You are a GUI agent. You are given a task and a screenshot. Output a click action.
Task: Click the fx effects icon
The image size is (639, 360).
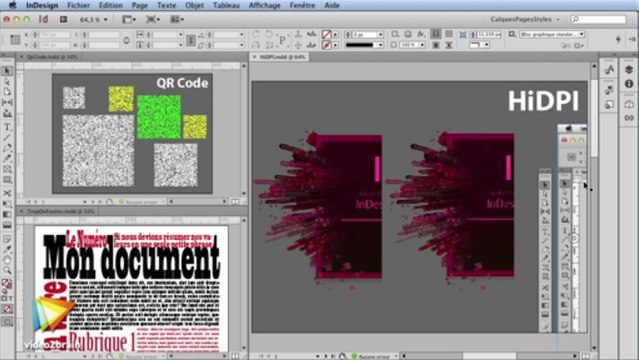(421, 34)
